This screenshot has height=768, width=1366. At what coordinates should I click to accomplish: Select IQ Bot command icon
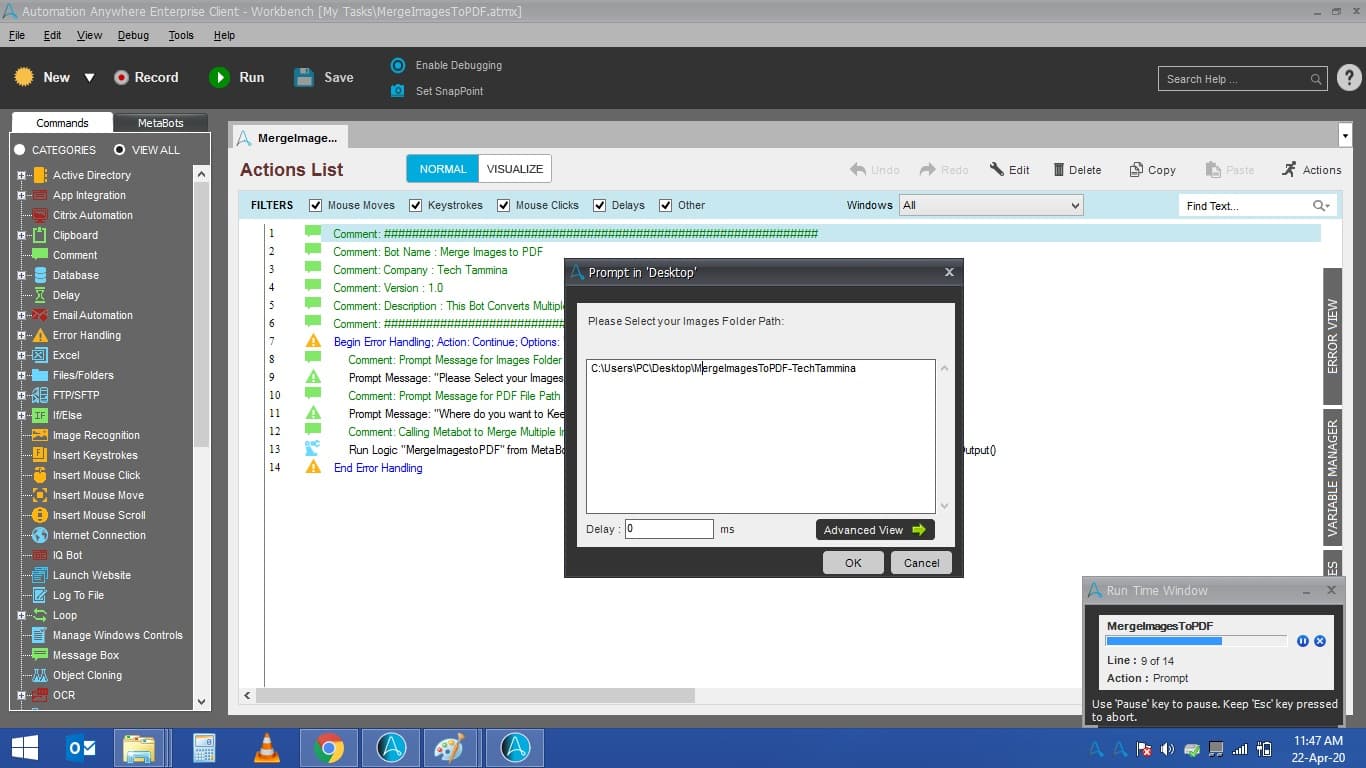[40, 555]
